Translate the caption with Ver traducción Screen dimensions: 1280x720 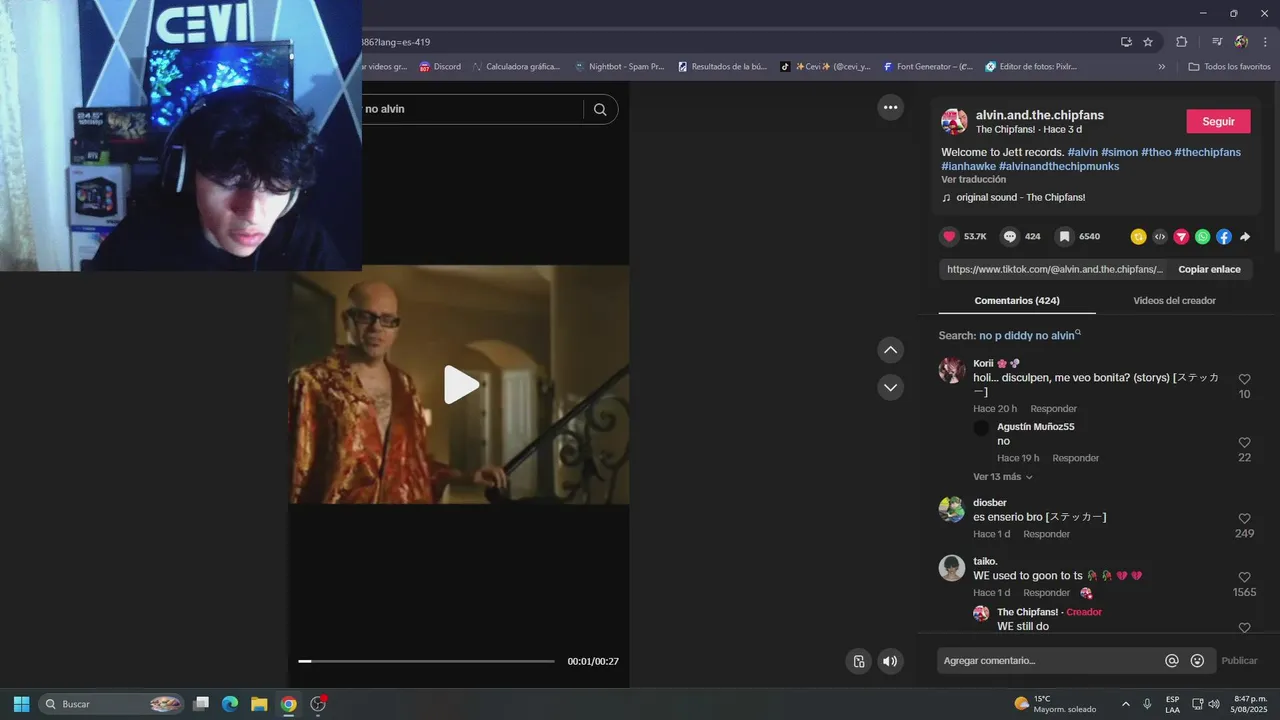(973, 180)
